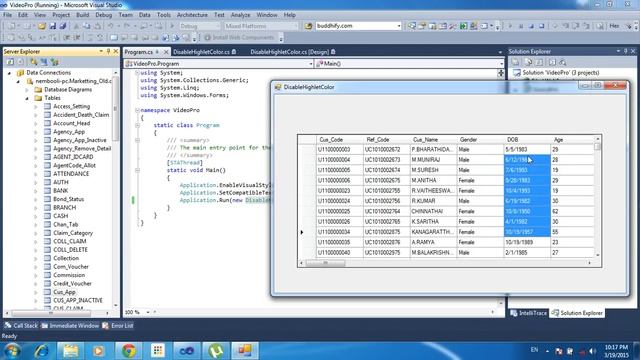Click the Server Explorer horizontal scrollbar
The height and width of the screenshot is (360, 640).
click(58, 313)
